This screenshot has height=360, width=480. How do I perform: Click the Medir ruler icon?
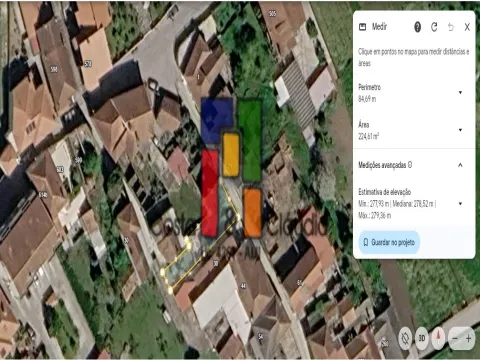[x=363, y=27]
